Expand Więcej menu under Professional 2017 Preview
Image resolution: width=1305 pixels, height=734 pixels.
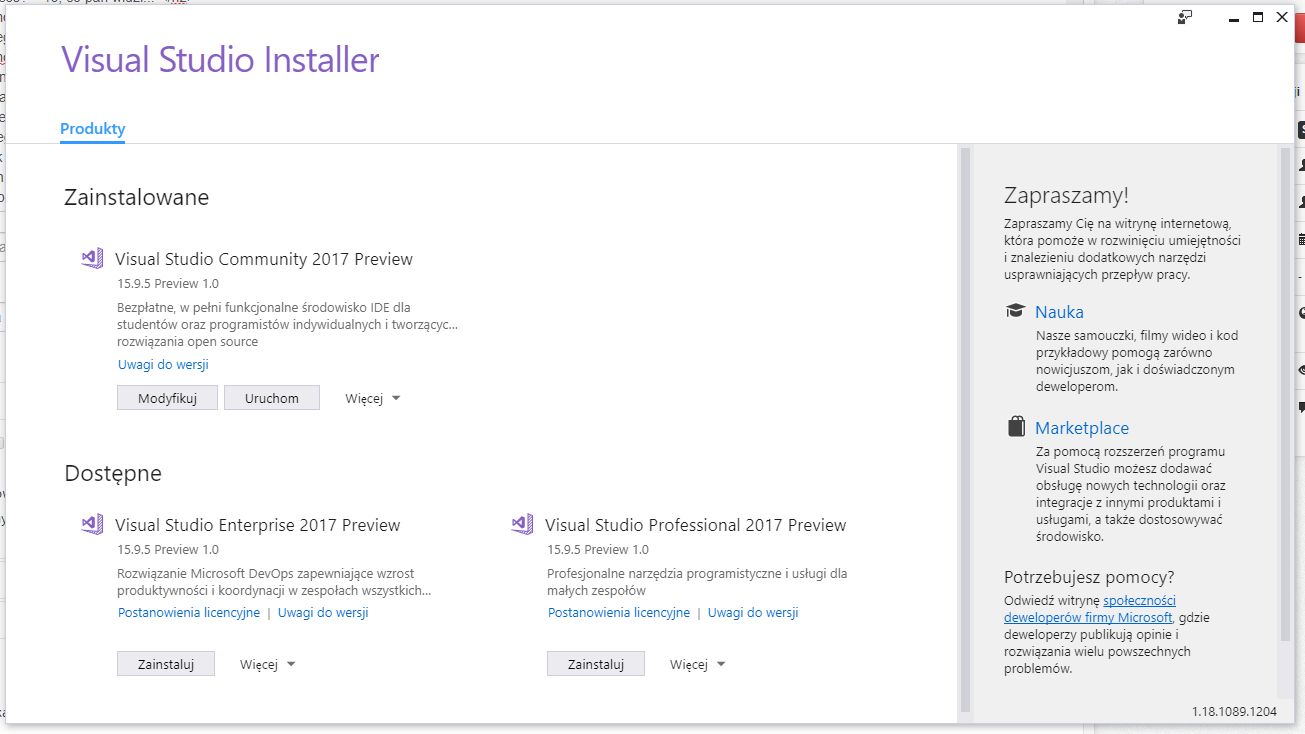(698, 664)
